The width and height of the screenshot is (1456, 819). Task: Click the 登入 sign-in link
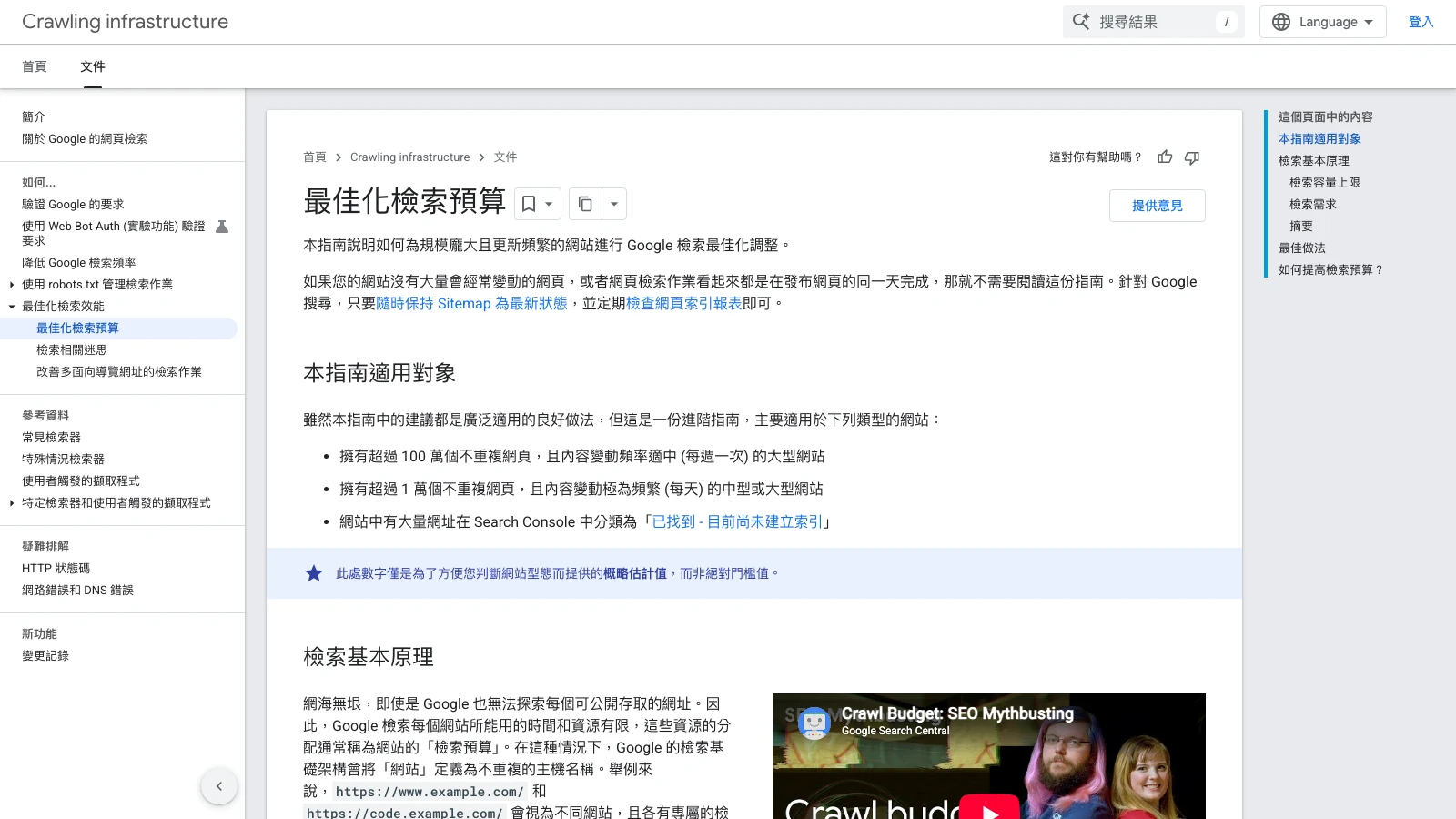1421,22
